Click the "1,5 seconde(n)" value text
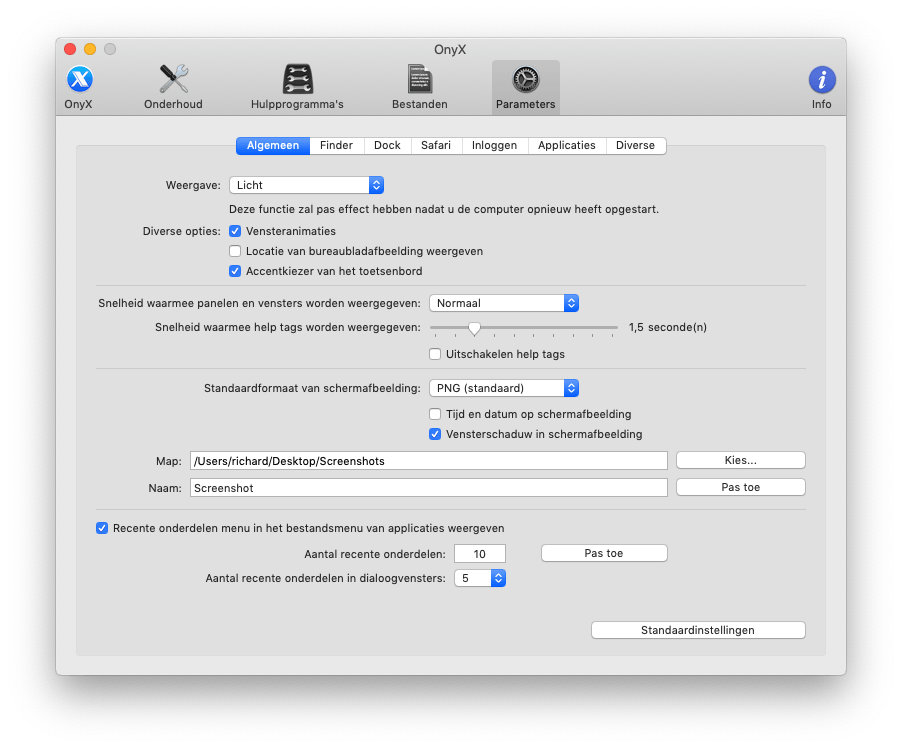902x749 pixels. pos(667,327)
